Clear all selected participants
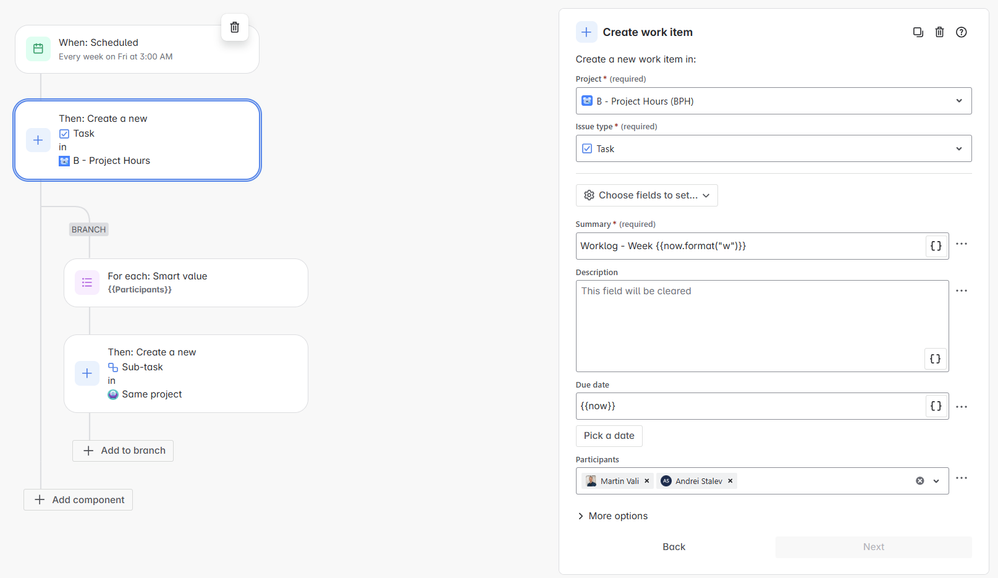The width and height of the screenshot is (998, 578). click(x=920, y=481)
